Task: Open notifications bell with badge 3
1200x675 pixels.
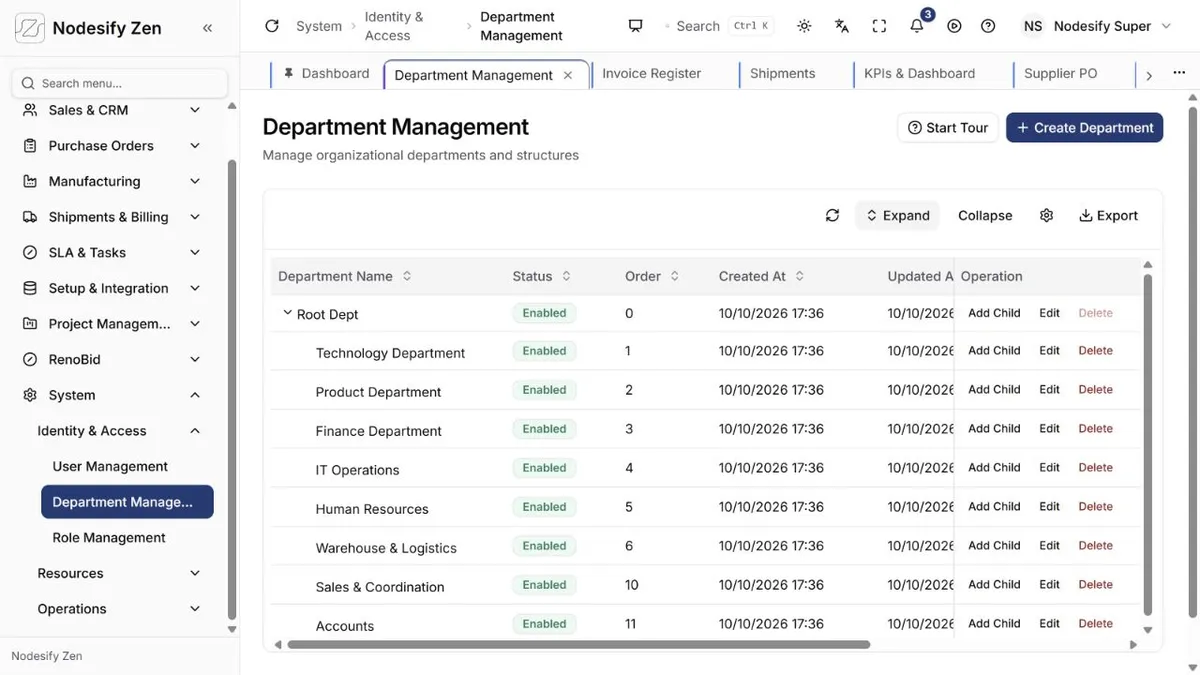Action: point(918,25)
